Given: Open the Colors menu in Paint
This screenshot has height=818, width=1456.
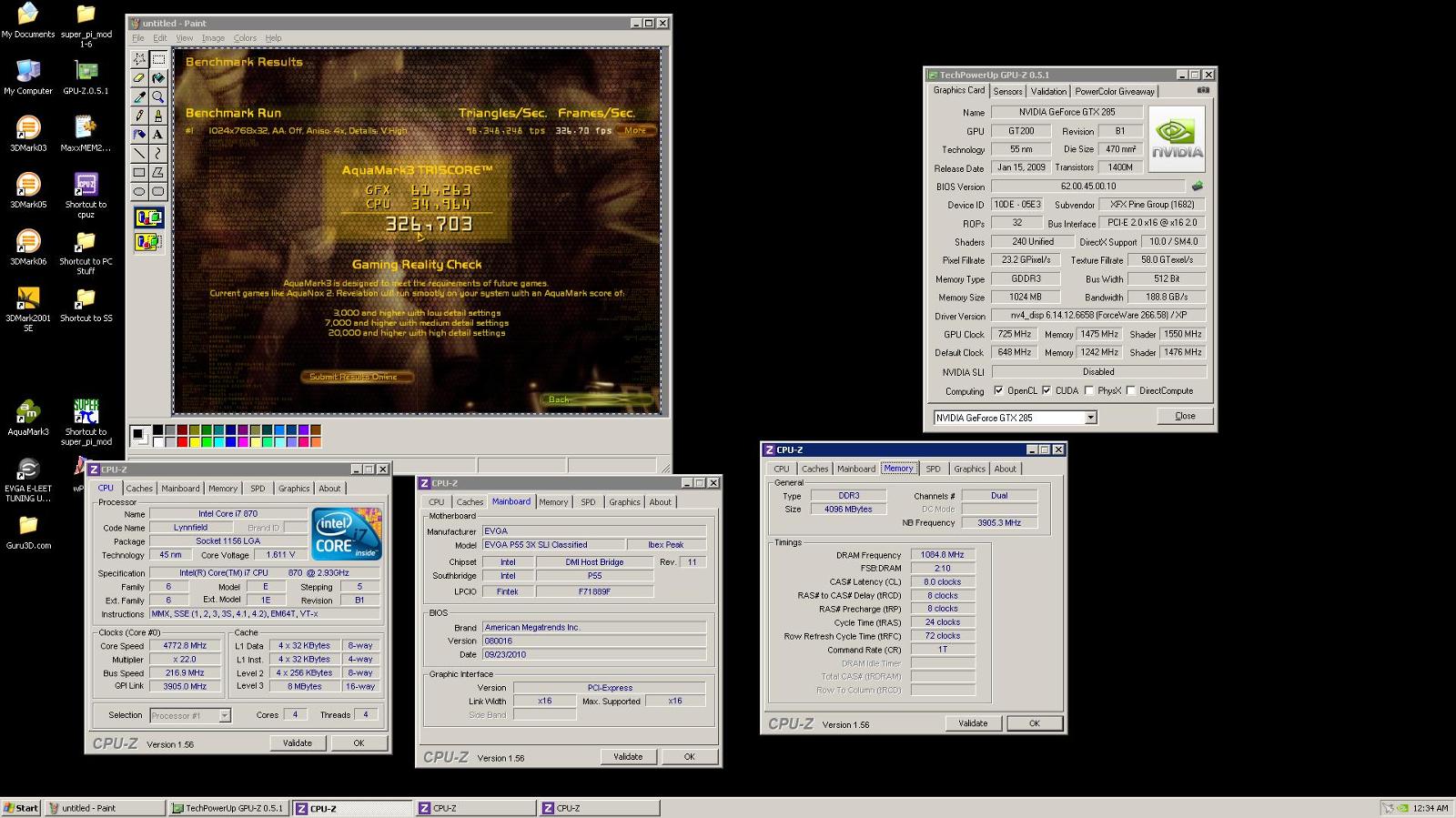Looking at the screenshot, I should pos(245,38).
